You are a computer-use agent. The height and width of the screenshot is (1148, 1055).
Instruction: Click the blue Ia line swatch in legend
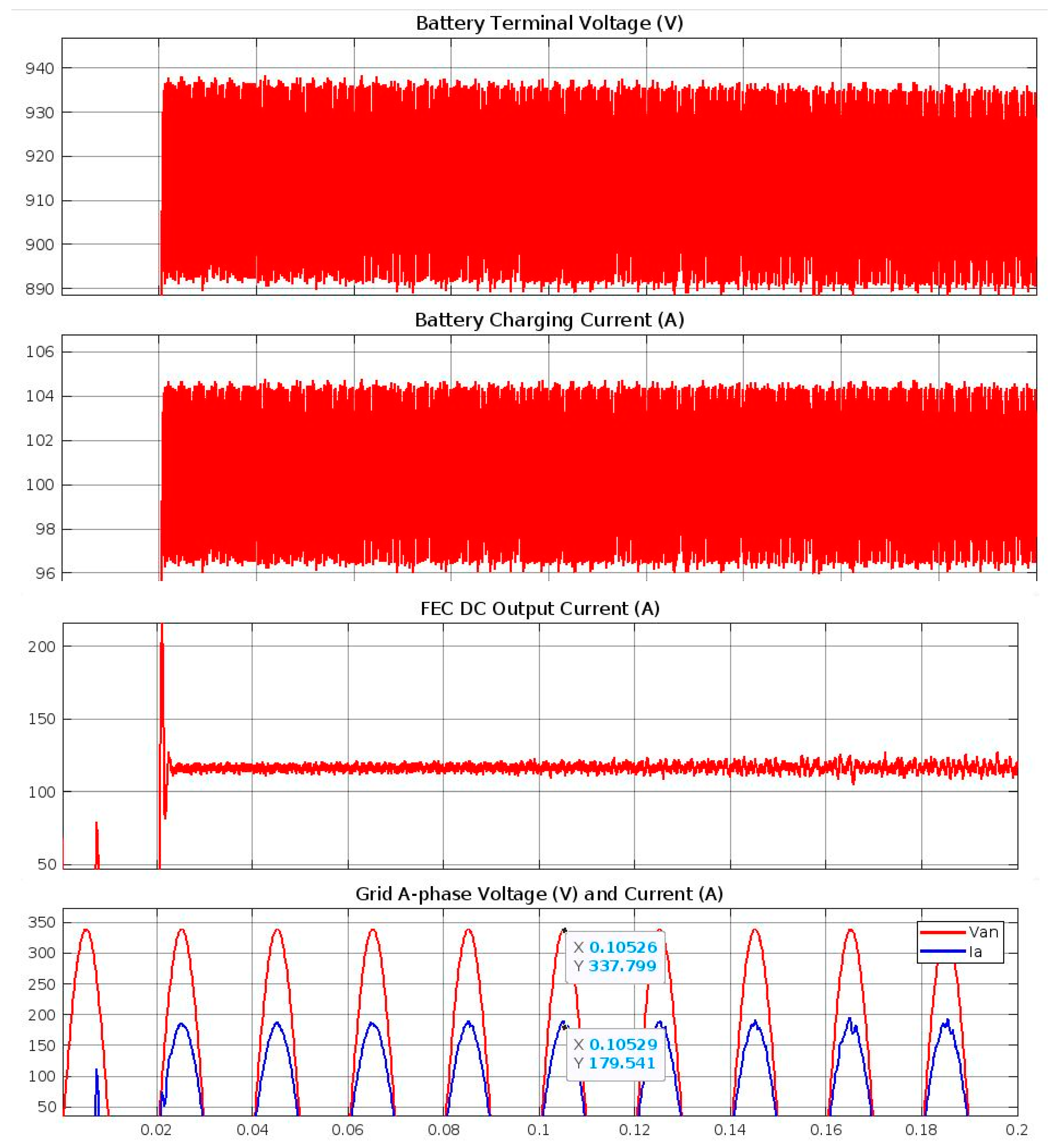click(943, 952)
